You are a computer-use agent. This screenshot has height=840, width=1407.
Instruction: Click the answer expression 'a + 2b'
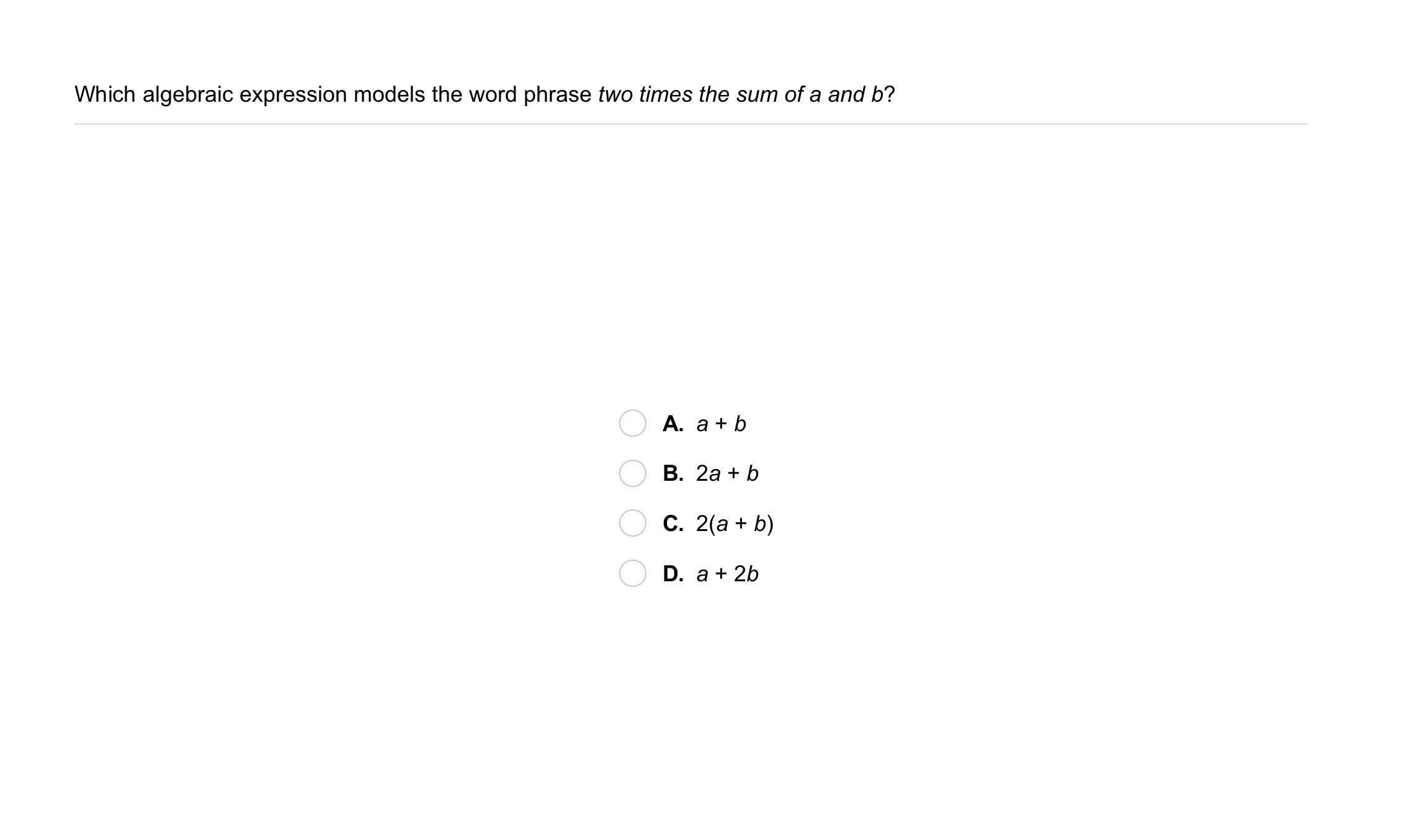tap(727, 574)
